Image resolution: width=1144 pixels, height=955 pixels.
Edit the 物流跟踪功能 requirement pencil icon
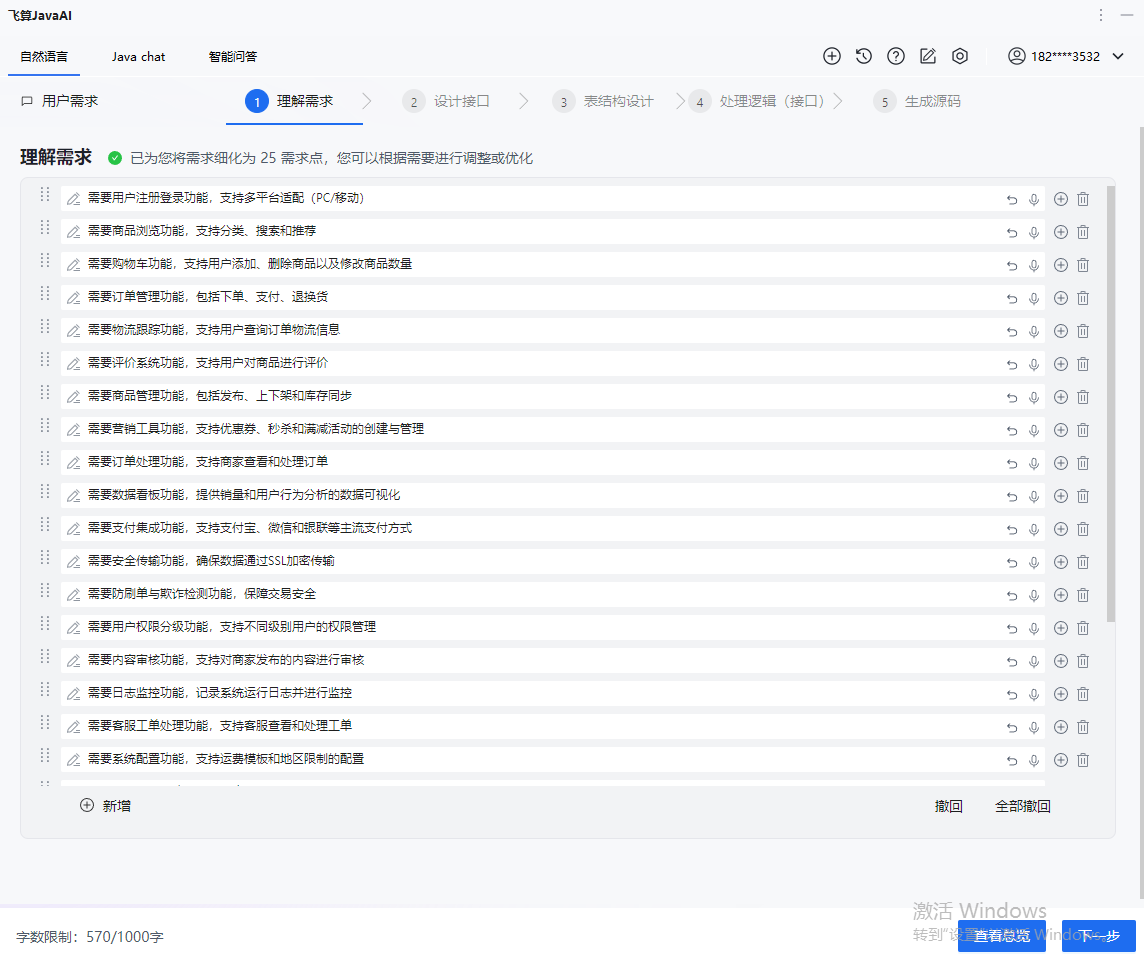coord(73,331)
